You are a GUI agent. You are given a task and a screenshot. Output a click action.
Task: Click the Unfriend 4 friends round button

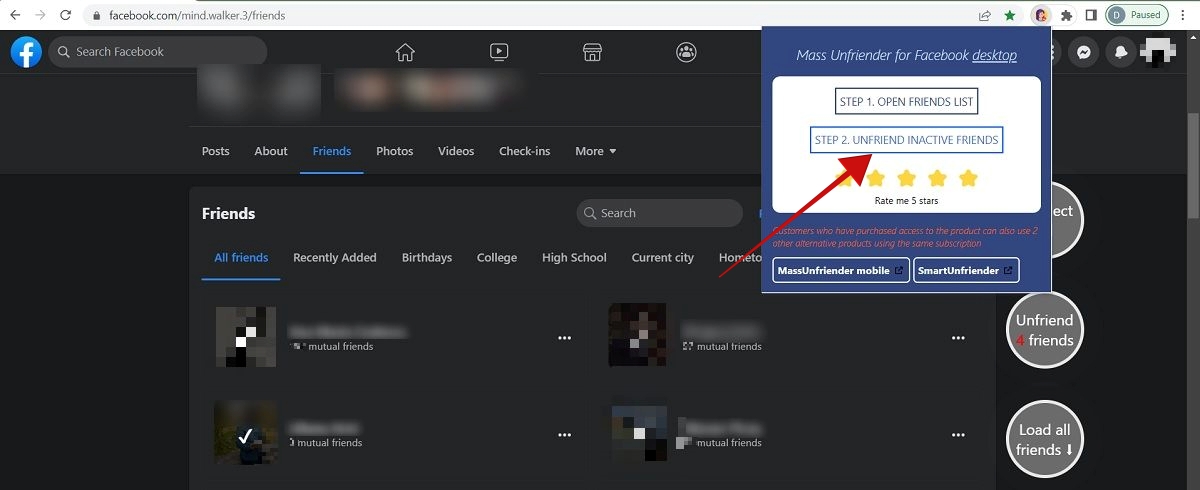point(1045,330)
